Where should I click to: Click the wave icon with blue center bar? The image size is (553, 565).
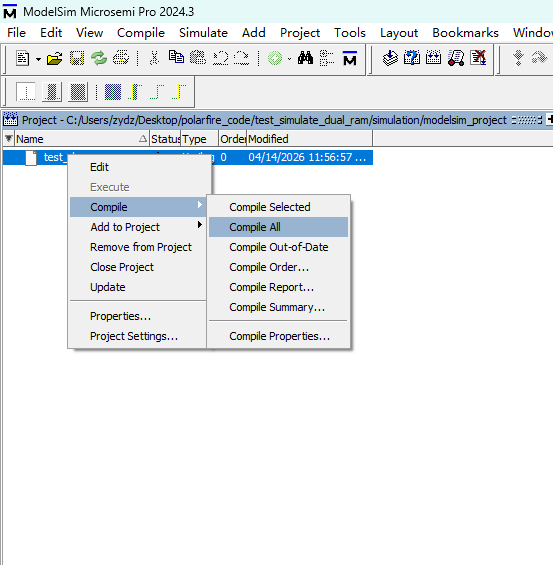52,92
